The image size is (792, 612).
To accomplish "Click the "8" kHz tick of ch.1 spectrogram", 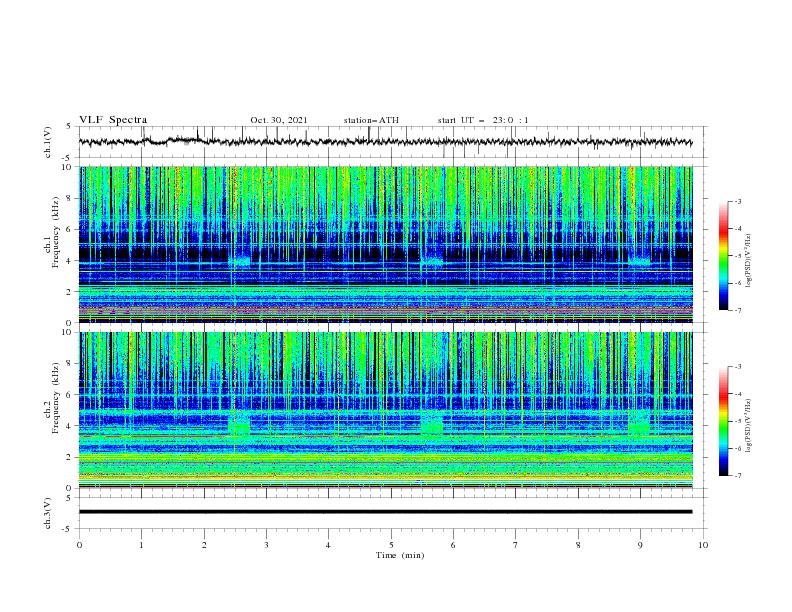I will [x=70, y=198].
